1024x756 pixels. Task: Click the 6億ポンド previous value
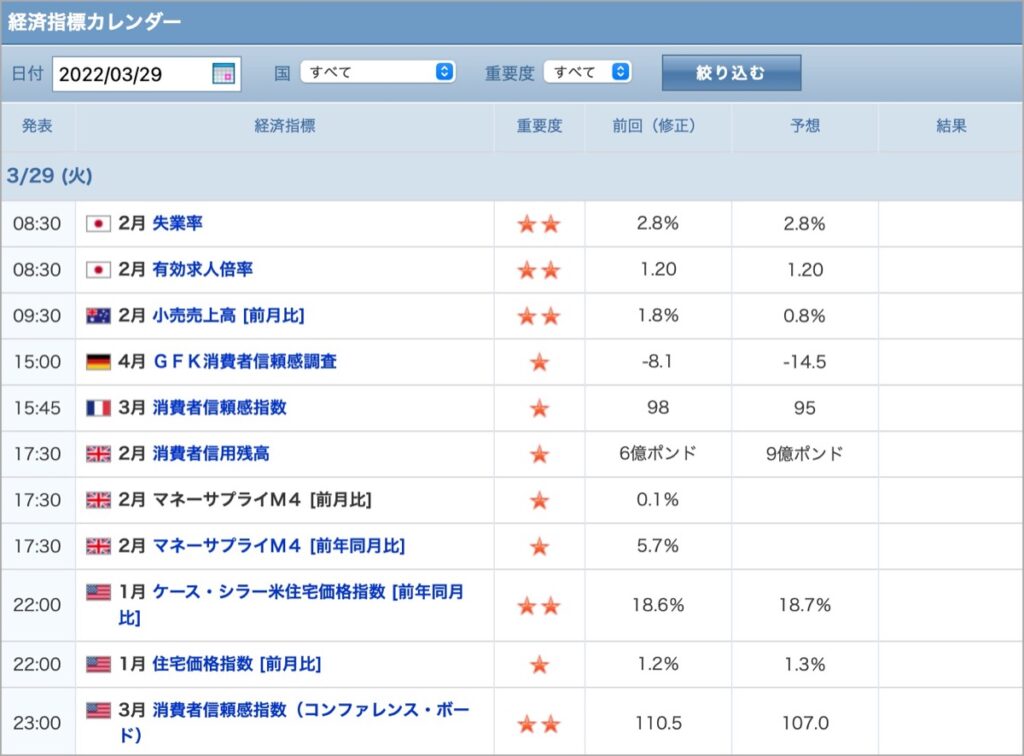658,453
